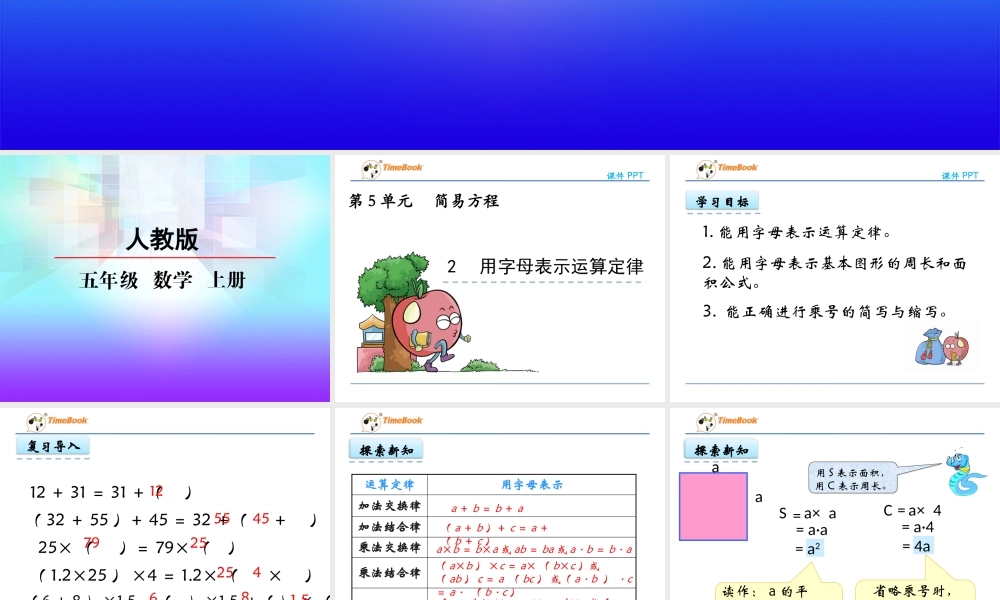Click the "探索新知" badge on the table slide

pos(387,451)
